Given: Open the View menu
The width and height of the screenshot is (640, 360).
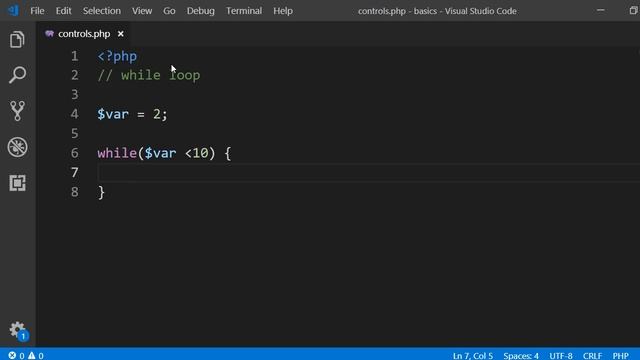Looking at the screenshot, I should (142, 11).
